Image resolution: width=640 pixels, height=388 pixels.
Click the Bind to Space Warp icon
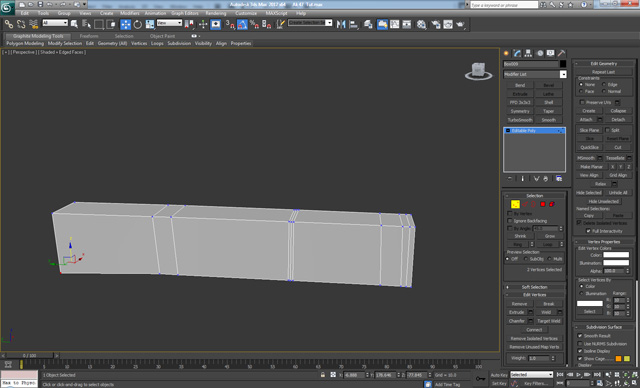click(x=33, y=24)
